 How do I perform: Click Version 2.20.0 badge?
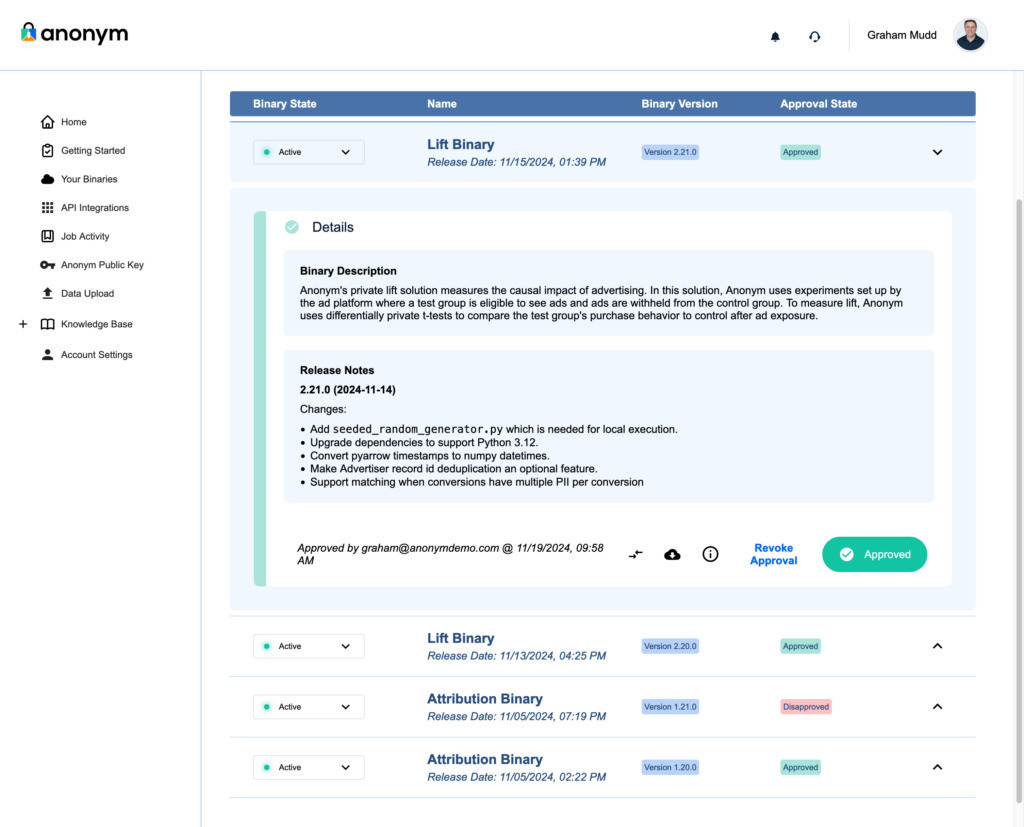point(670,646)
